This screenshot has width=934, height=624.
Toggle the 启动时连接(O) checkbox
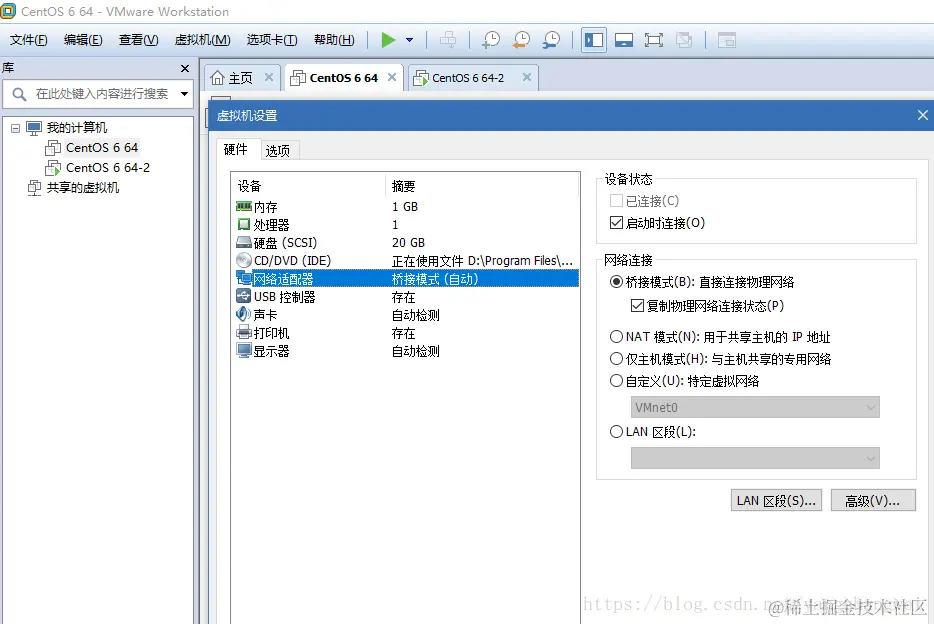point(617,223)
